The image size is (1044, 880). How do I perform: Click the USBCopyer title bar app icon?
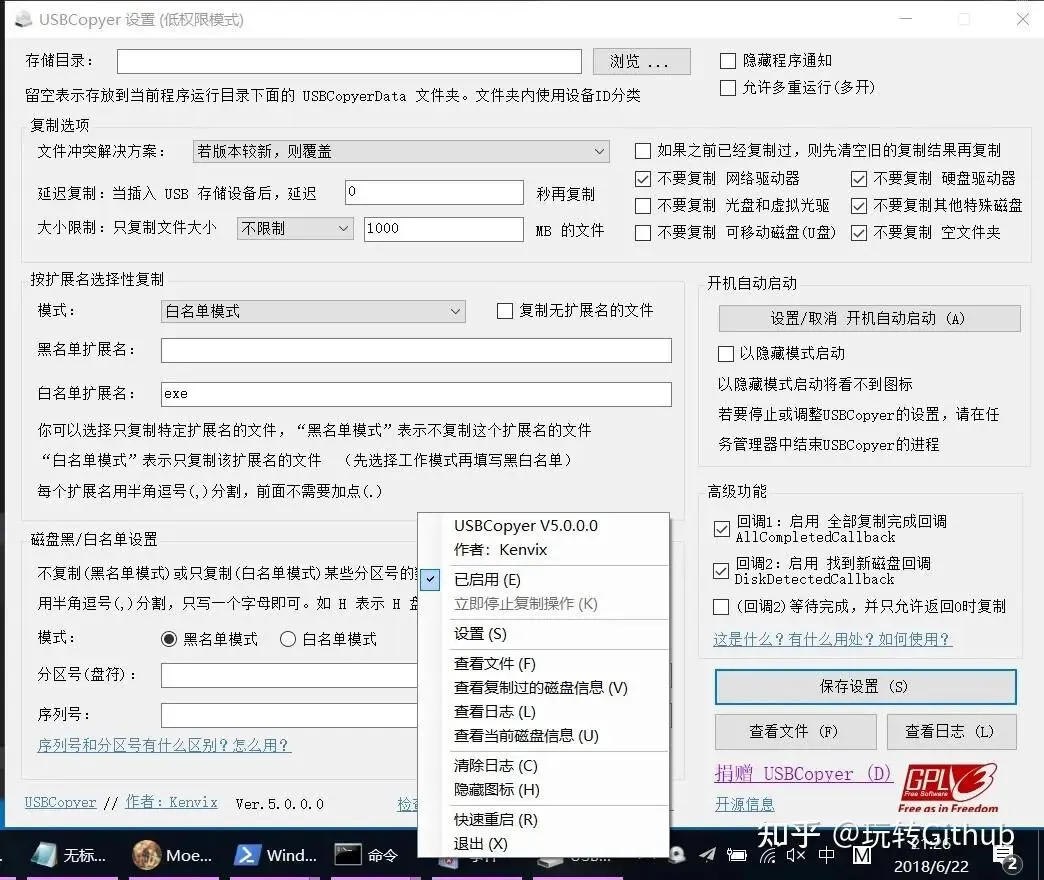point(23,19)
